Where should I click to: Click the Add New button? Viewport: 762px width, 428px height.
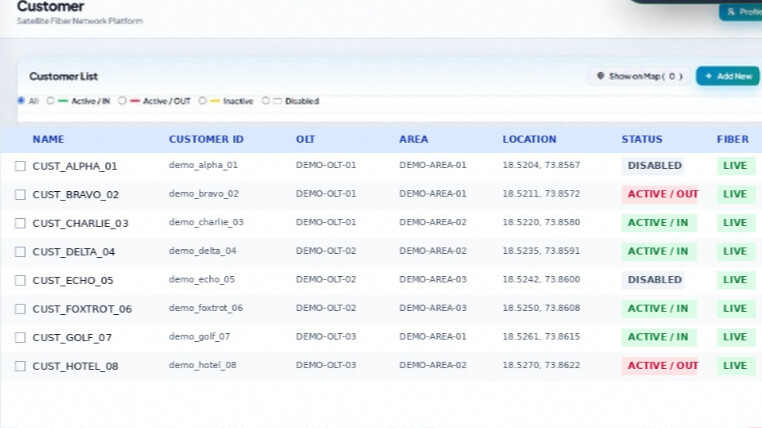[x=728, y=76]
